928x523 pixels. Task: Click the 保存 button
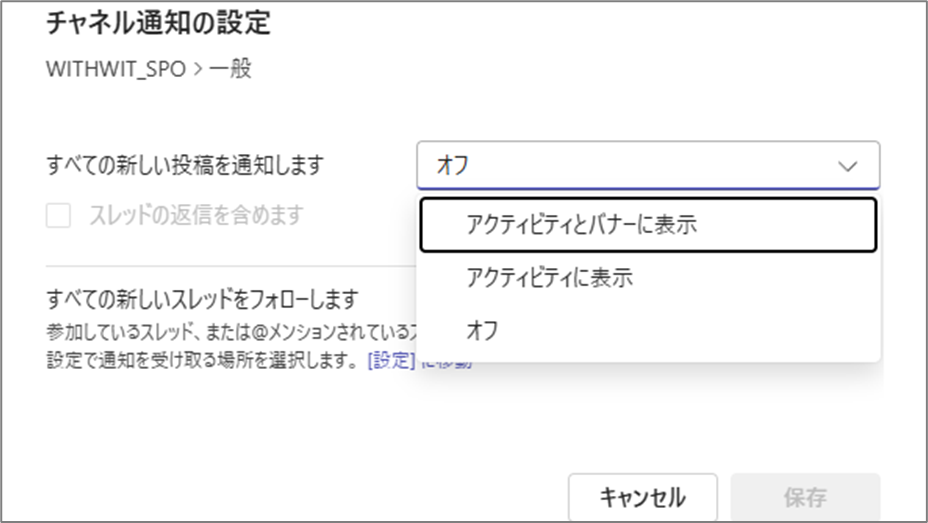coord(805,497)
